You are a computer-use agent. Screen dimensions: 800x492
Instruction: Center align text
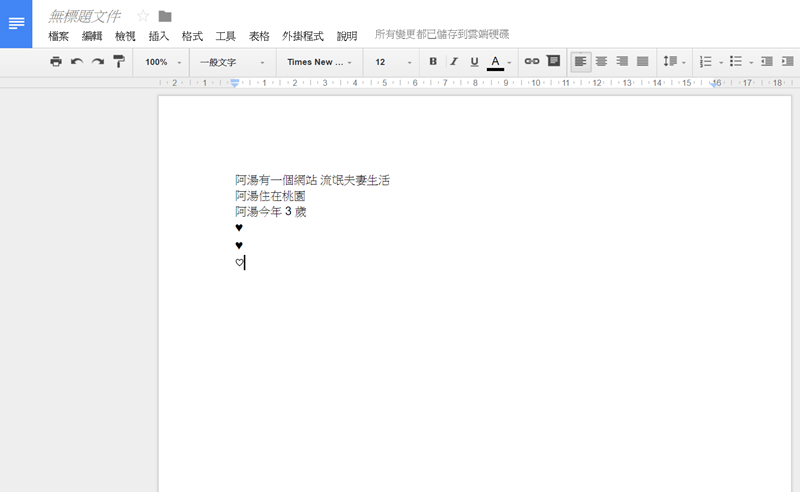(x=602, y=62)
